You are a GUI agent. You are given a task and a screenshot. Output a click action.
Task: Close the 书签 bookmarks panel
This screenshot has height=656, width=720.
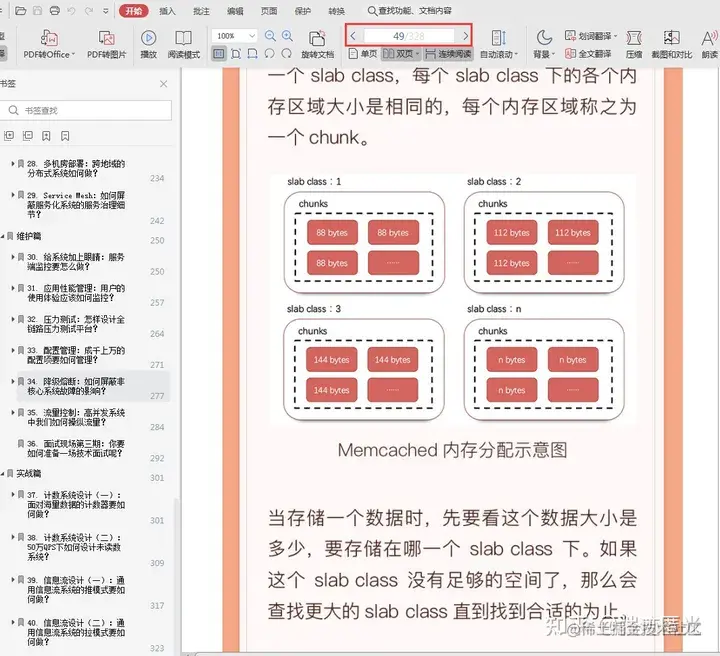click(x=163, y=84)
